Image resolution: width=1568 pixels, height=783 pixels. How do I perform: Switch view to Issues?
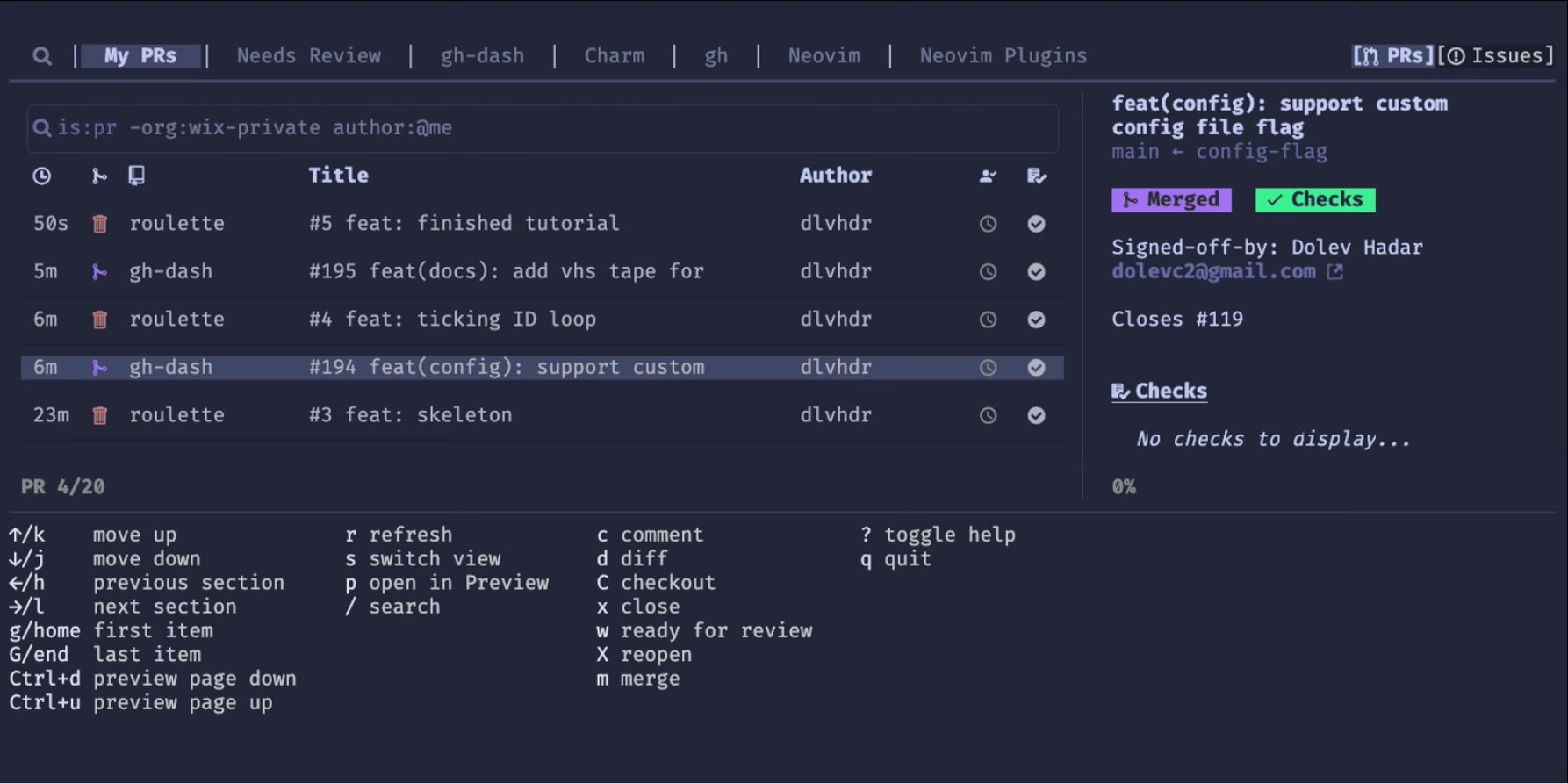[1496, 56]
